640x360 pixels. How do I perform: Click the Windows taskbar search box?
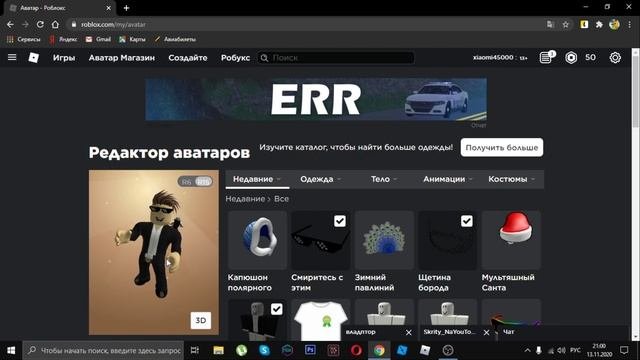(x=104, y=350)
